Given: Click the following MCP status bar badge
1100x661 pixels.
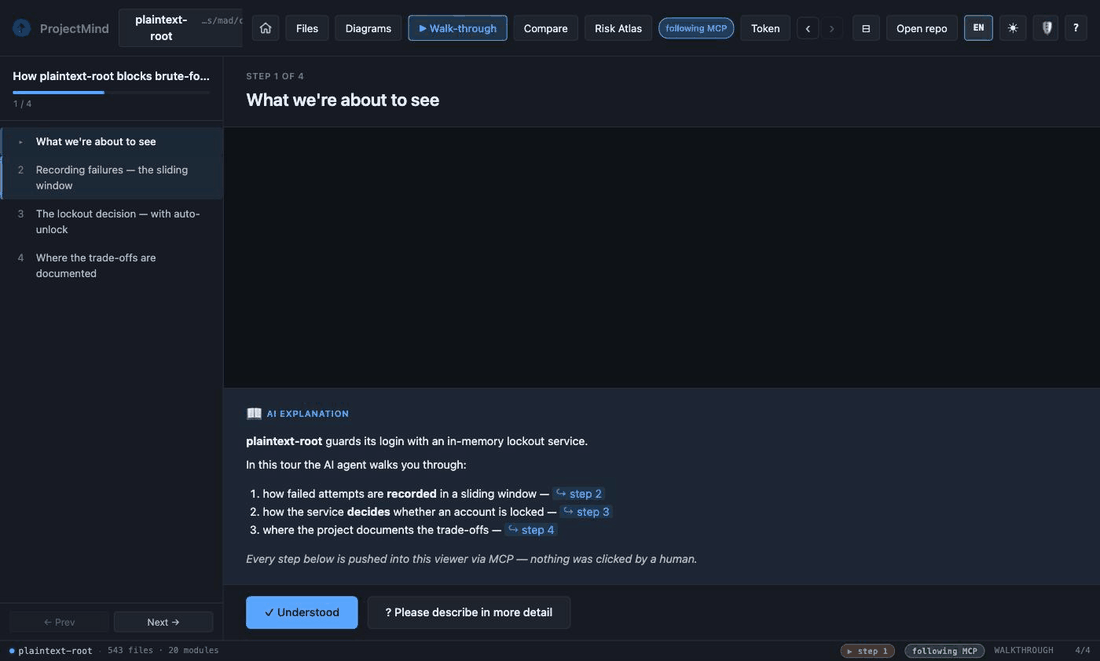Looking at the screenshot, I should point(944,651).
